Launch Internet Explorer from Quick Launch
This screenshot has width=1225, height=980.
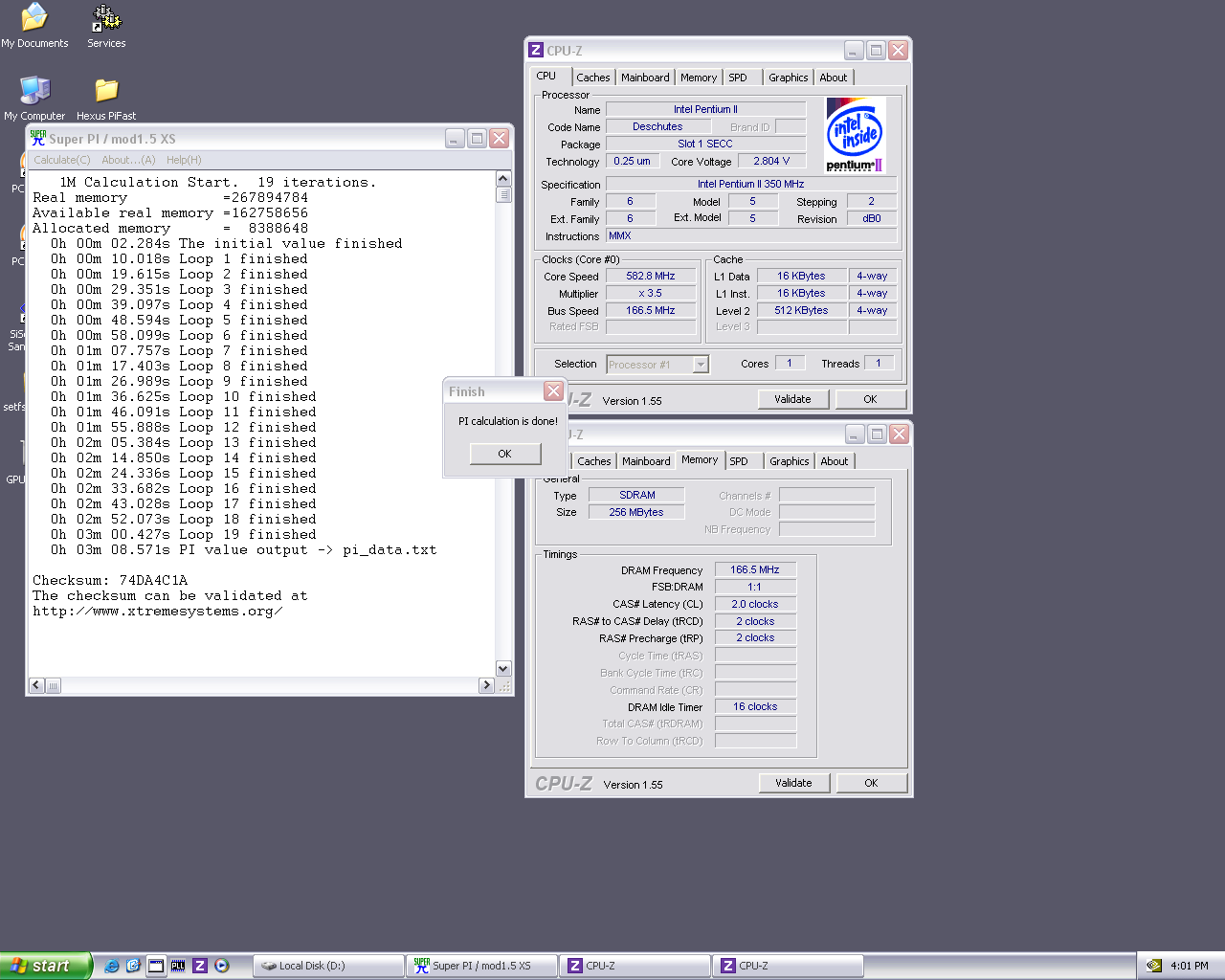tap(112, 966)
